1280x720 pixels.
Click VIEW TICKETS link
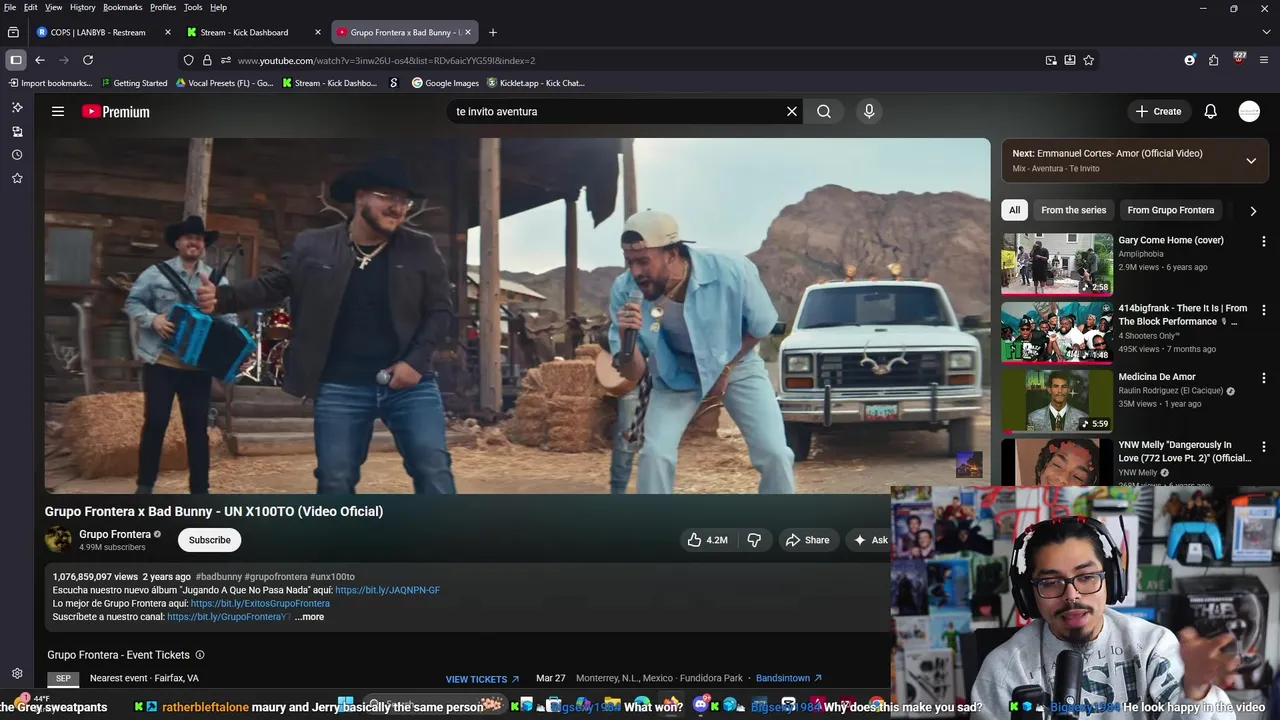pyautogui.click(x=482, y=679)
